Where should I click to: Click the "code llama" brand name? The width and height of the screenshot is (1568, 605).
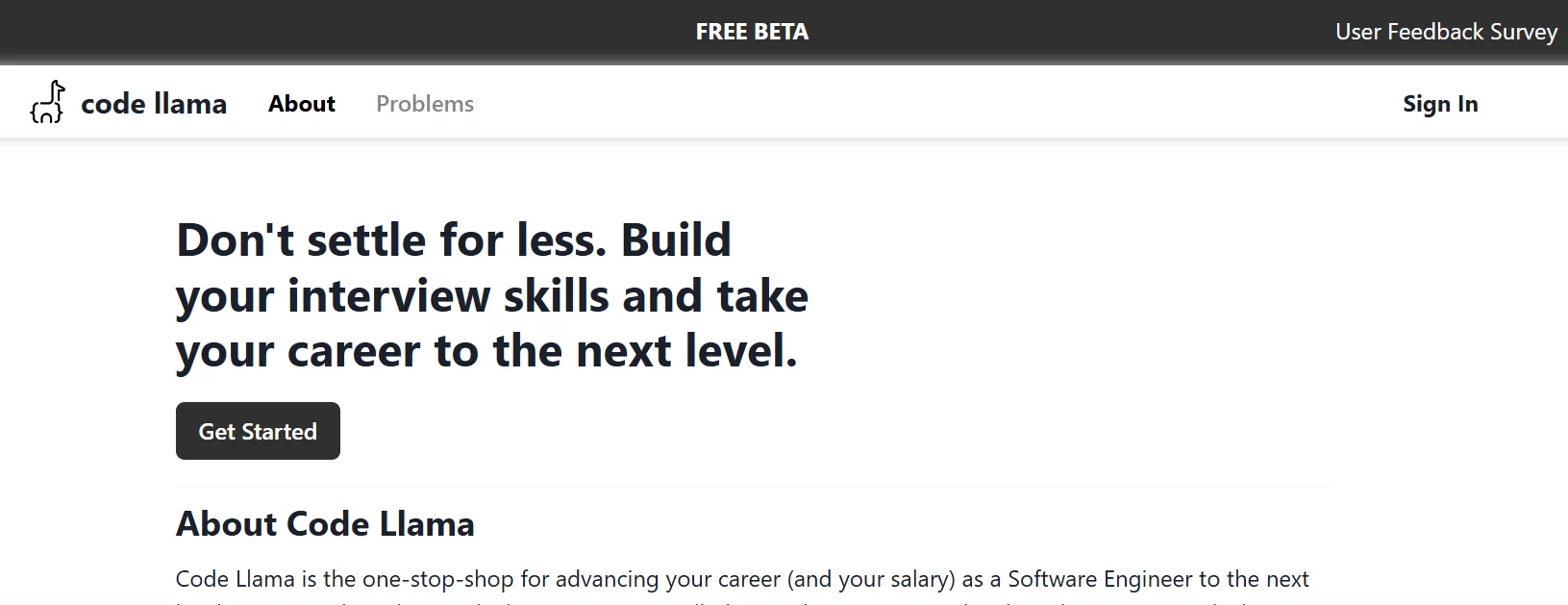pos(154,104)
